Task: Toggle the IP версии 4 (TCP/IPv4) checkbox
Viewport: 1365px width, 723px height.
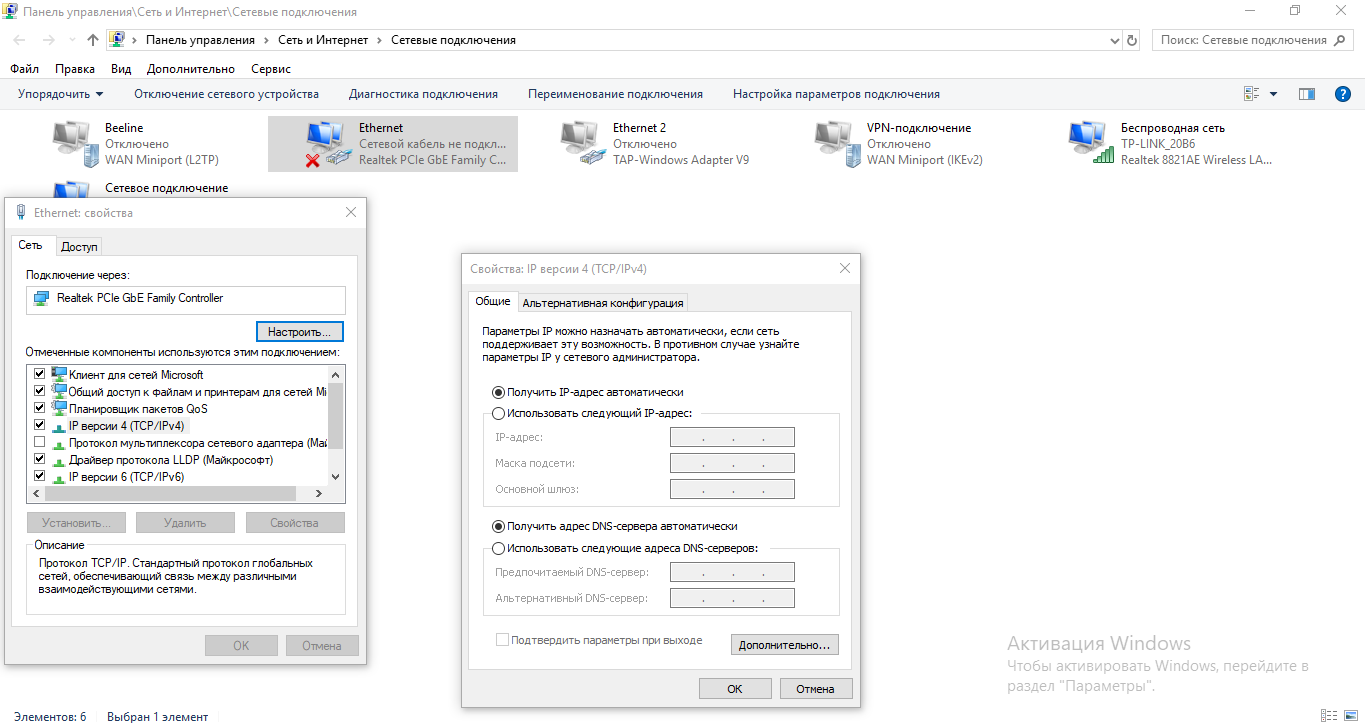Action: [x=39, y=425]
